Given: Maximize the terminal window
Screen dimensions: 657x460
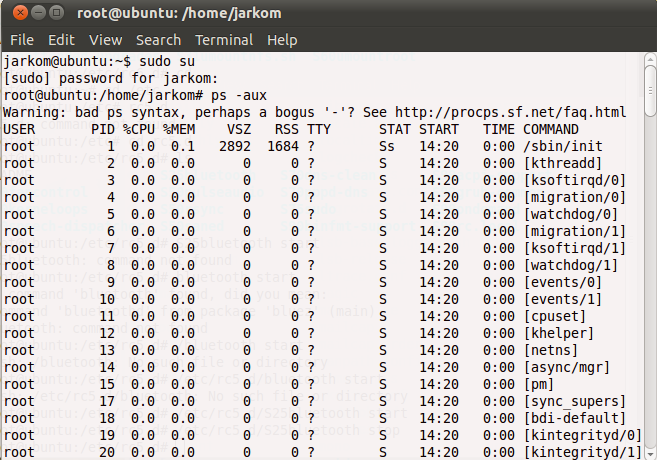Looking at the screenshot, I should [x=56, y=13].
